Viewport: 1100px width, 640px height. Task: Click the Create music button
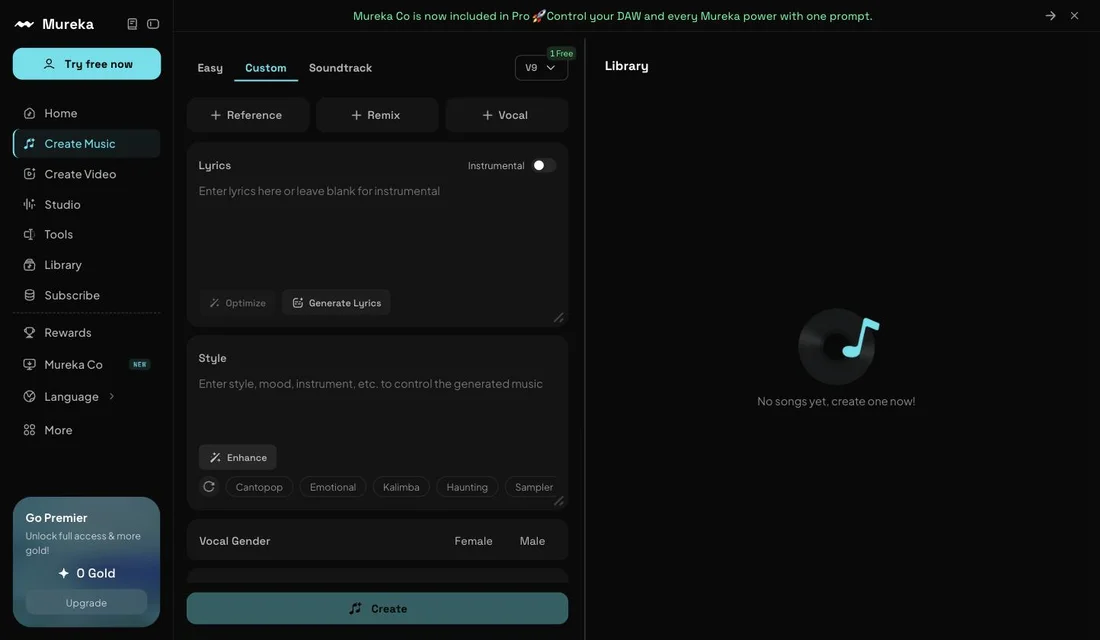(377, 608)
